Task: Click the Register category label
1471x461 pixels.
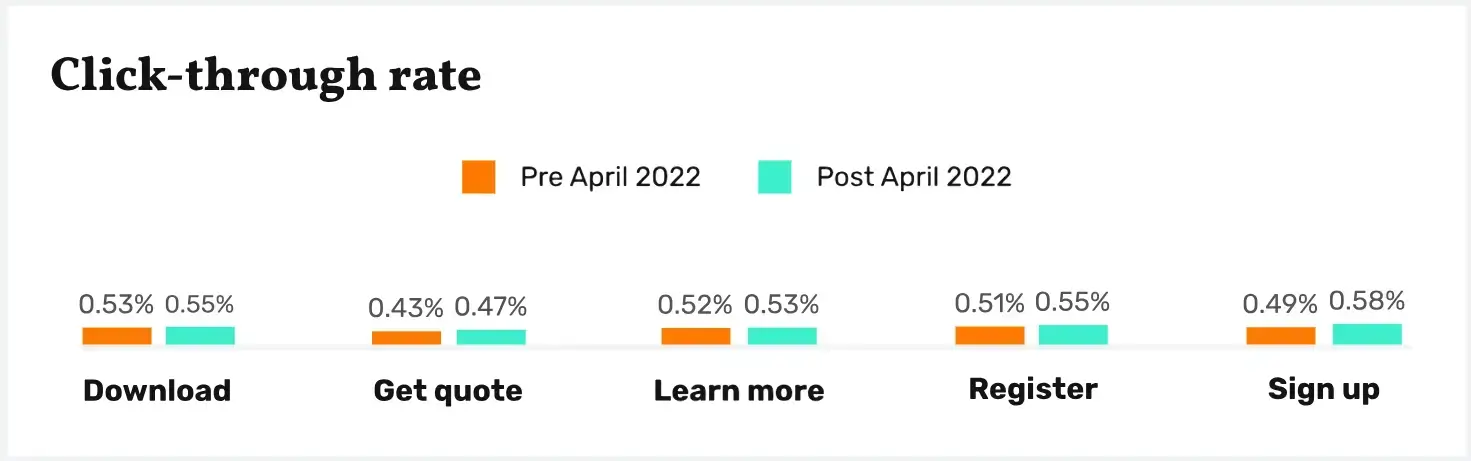Action: [1033, 389]
